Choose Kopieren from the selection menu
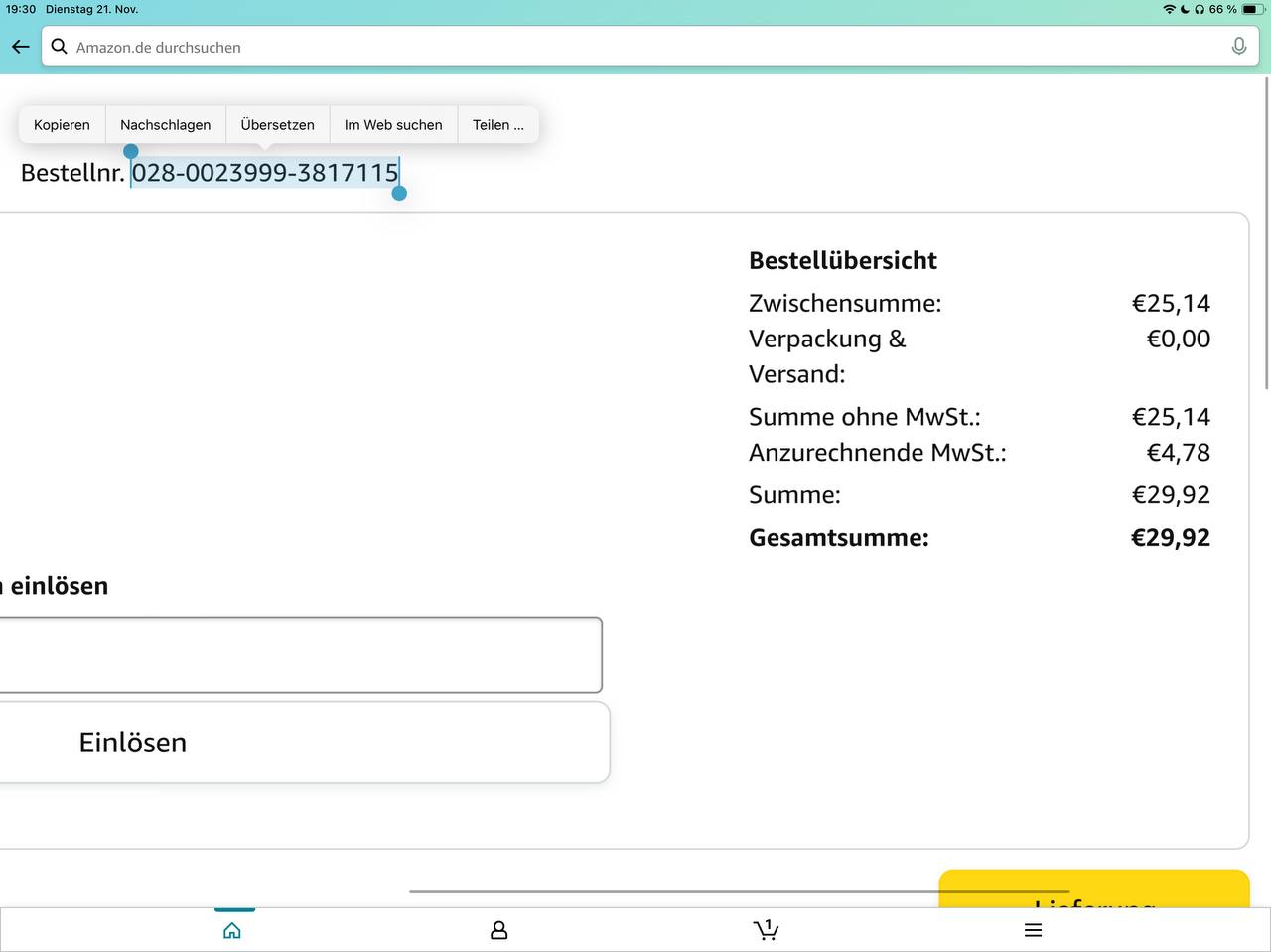The image size is (1271, 952). tap(62, 125)
